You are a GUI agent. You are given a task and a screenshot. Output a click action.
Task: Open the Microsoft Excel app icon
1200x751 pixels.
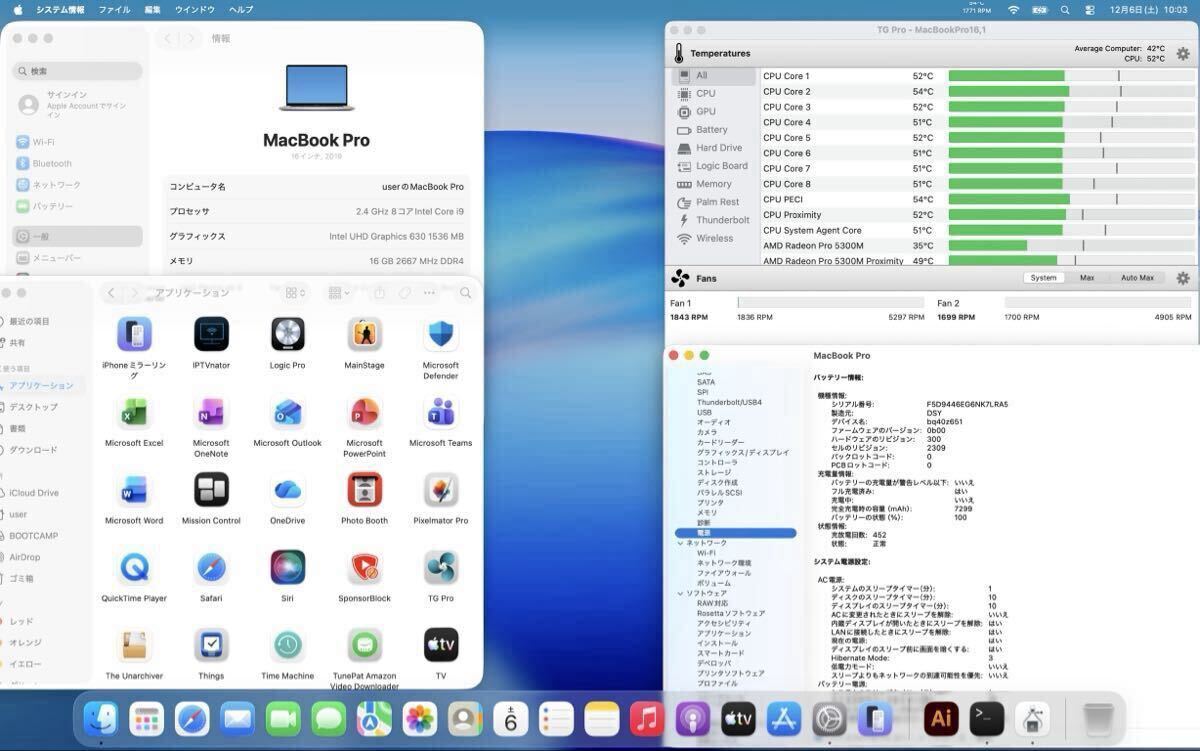click(134, 412)
